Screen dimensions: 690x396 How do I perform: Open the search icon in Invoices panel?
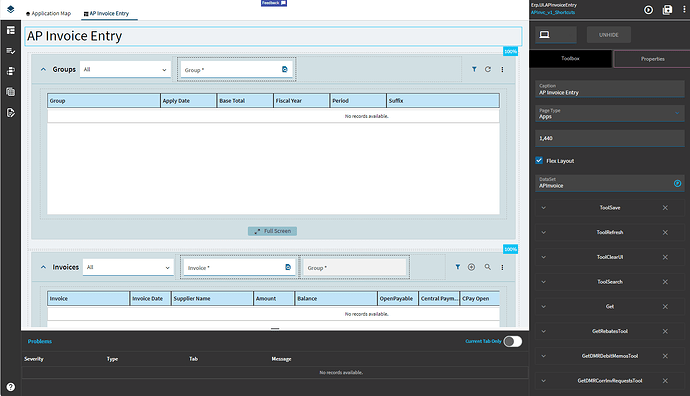[488, 267]
